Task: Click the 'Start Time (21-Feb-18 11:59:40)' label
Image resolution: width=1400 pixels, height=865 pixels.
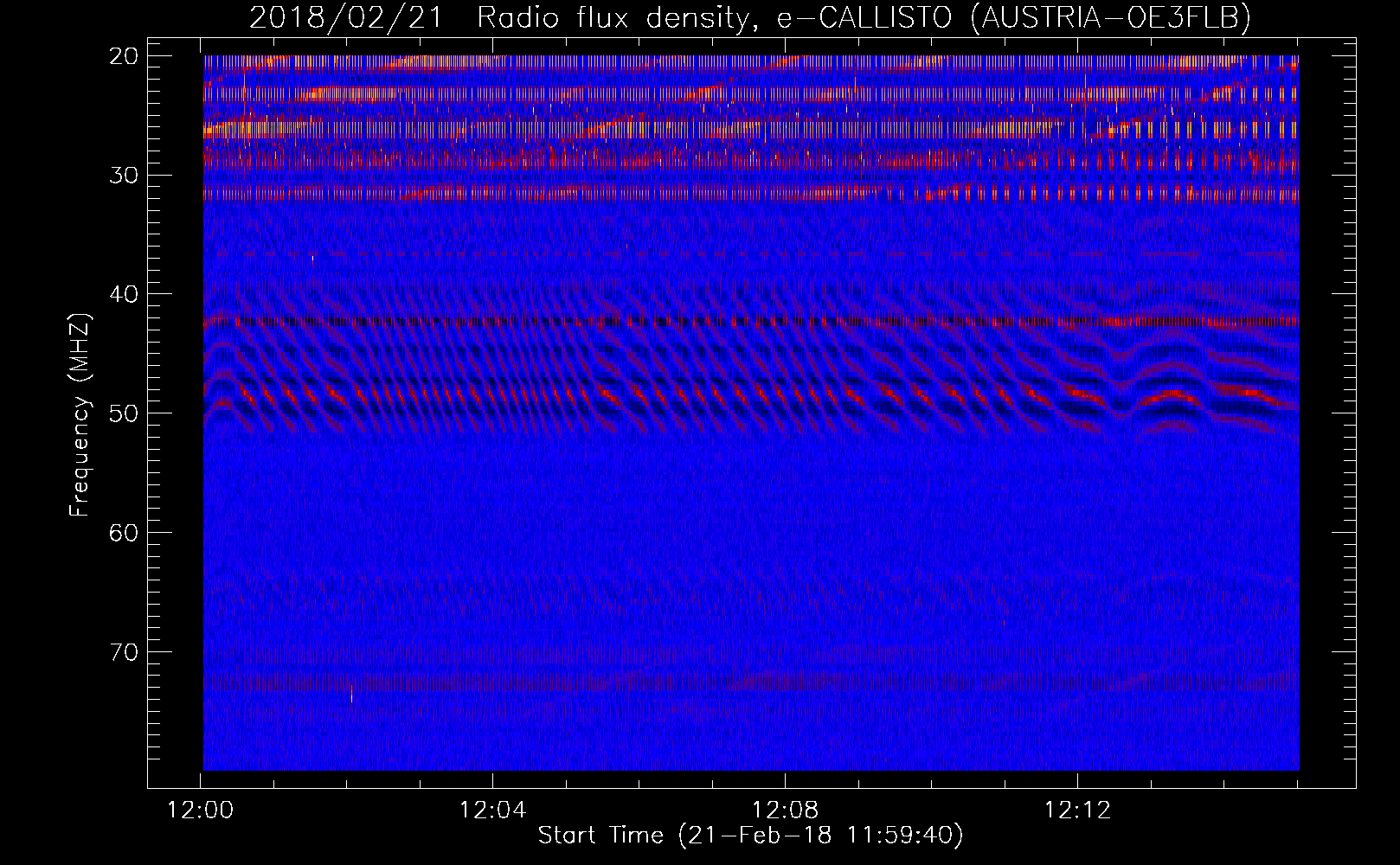Action: point(750,836)
